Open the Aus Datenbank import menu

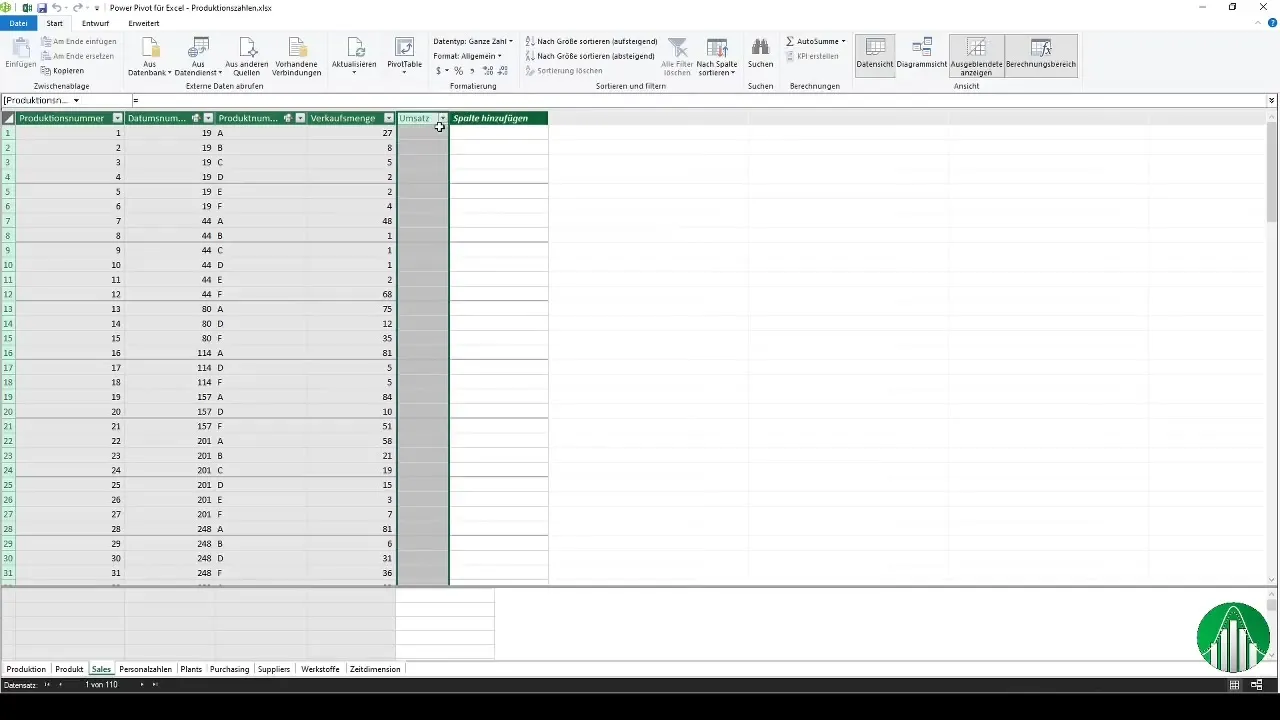point(149,56)
